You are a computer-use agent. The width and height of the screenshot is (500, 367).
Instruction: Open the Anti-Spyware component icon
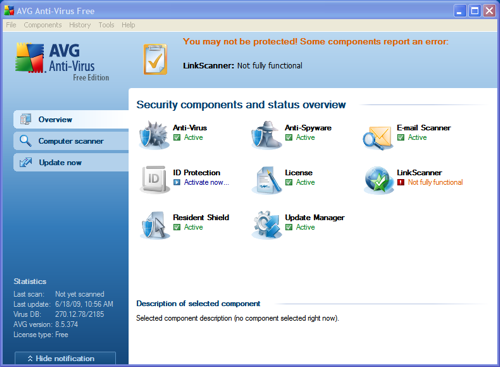coord(266,135)
